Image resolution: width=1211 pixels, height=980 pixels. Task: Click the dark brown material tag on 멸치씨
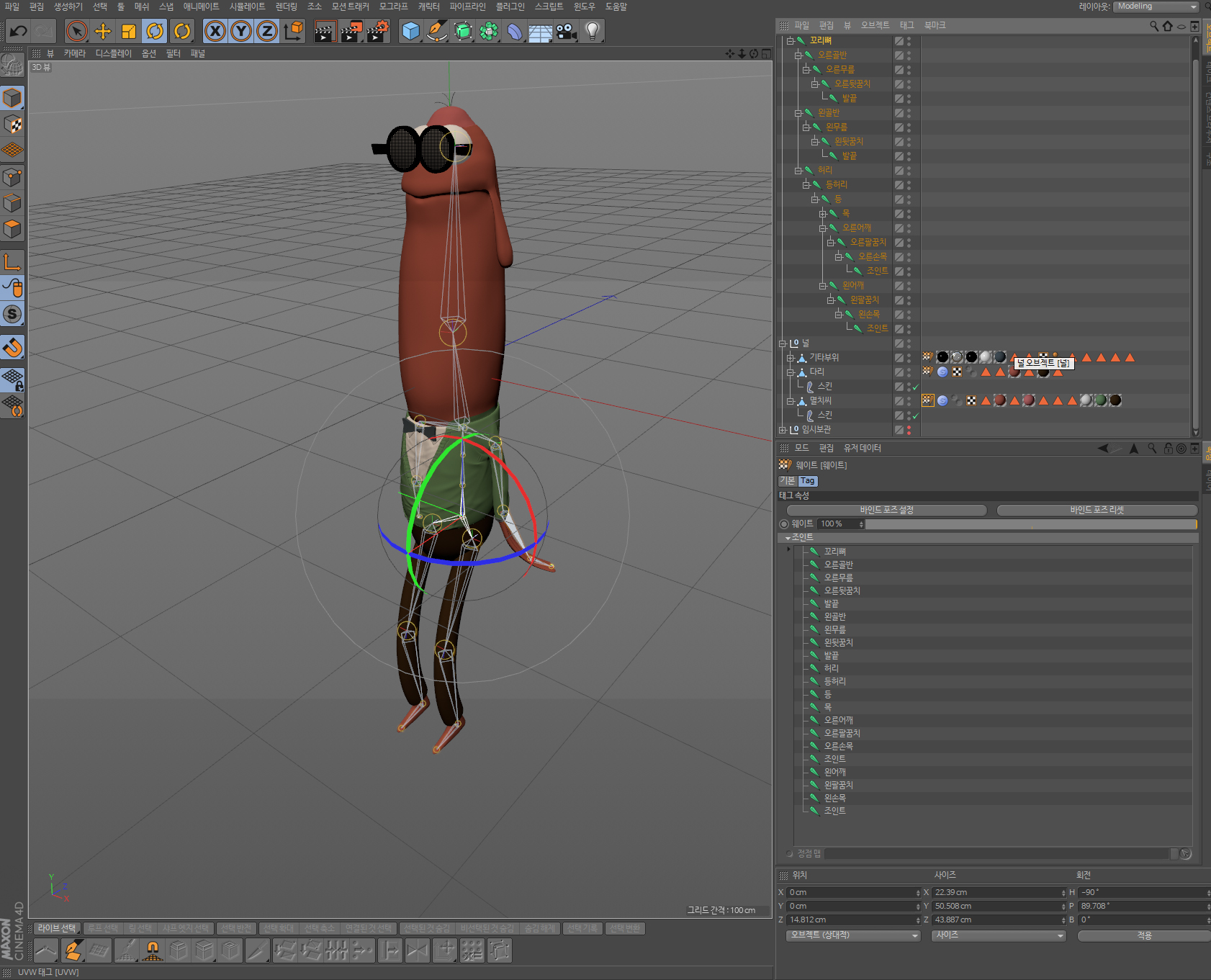[1115, 400]
